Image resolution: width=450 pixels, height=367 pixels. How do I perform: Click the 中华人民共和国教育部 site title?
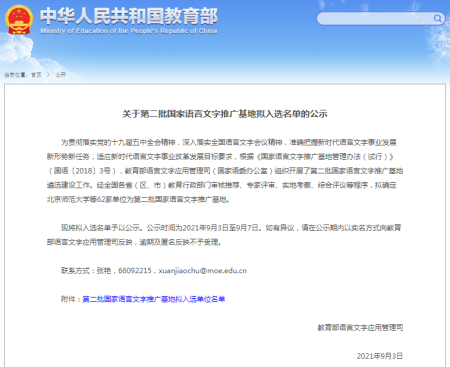click(x=129, y=16)
